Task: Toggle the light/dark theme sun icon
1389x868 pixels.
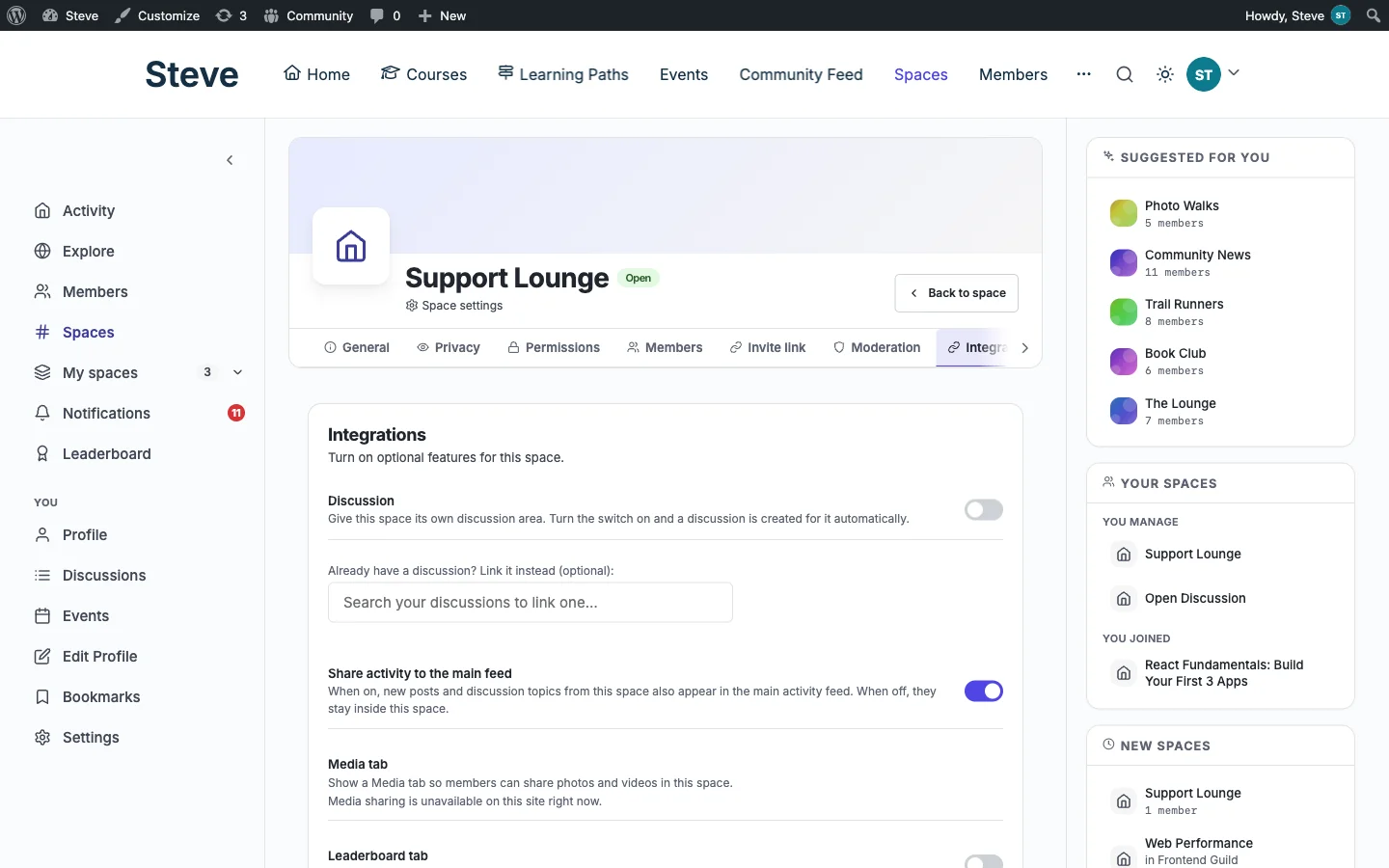Action: click(1165, 74)
